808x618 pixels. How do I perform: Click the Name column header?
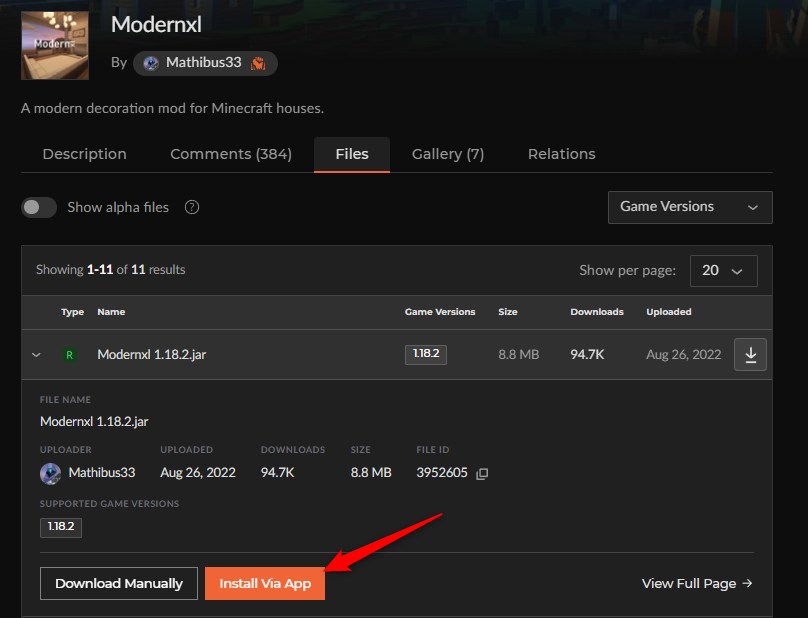click(x=111, y=312)
